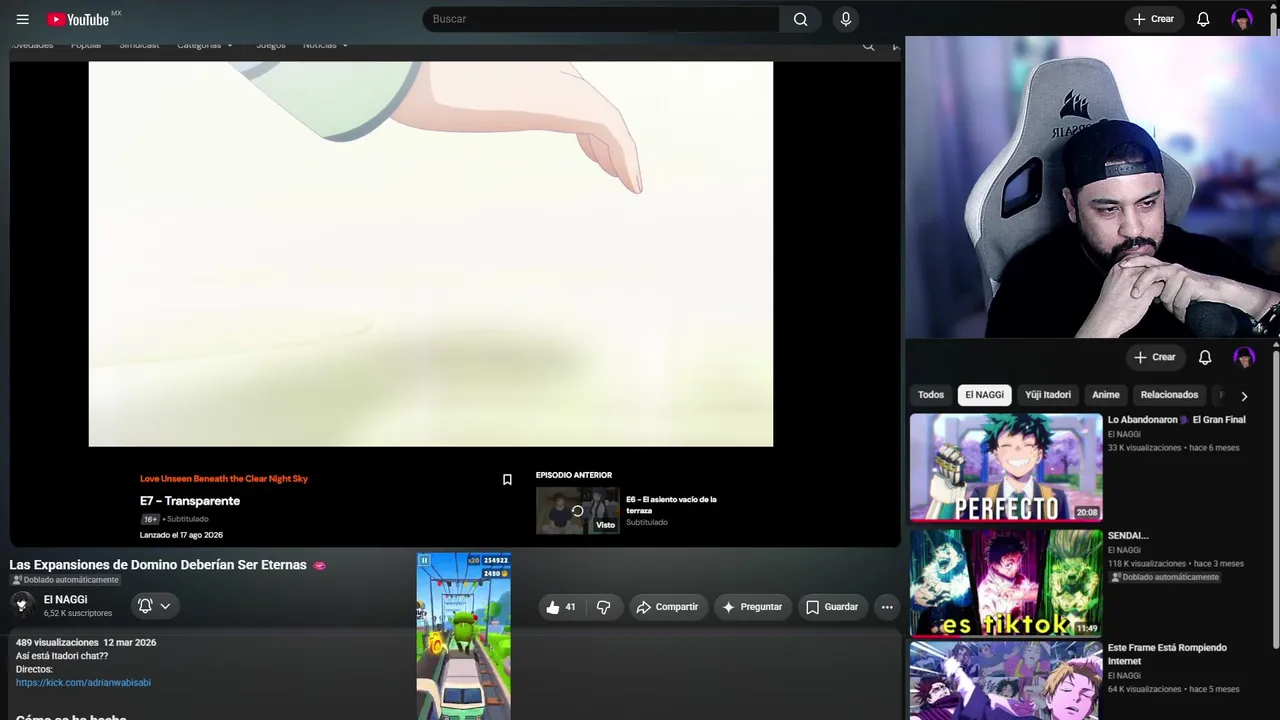1280x720 pixels.
Task: Open the YouTube guide hamburger menu
Action: tap(23, 19)
